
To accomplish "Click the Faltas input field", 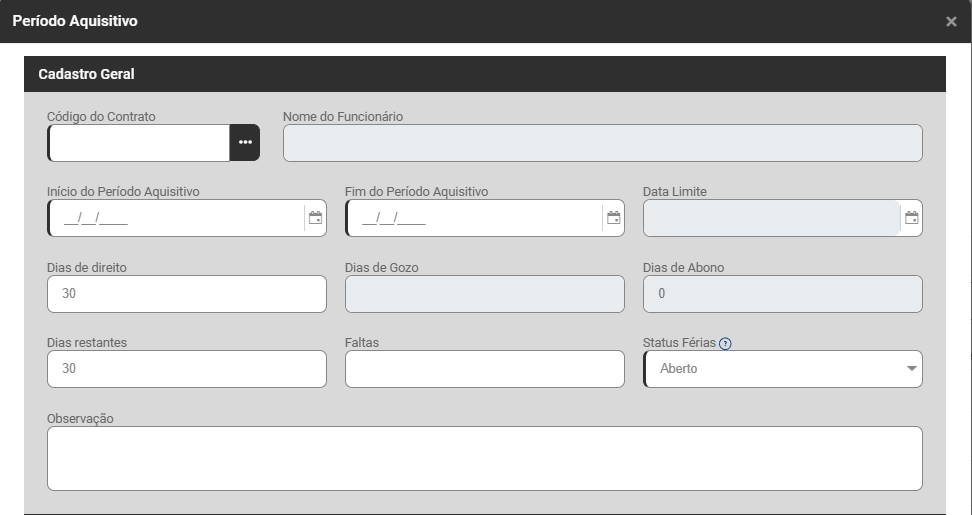I will pos(484,369).
